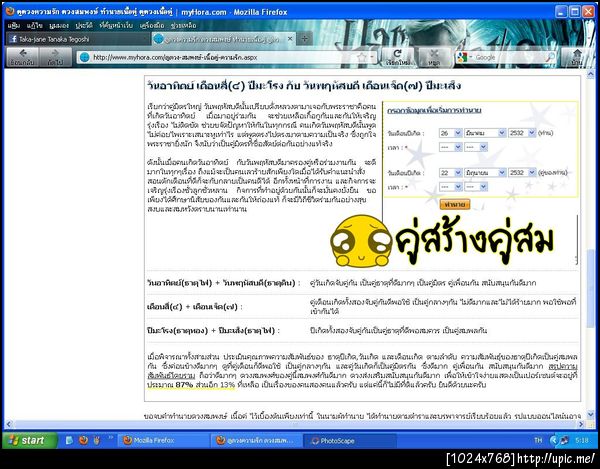The height and width of the screenshot is (469, 600).
Task: Click the page vertical scrollbar thumb
Action: pyautogui.click(x=591, y=288)
